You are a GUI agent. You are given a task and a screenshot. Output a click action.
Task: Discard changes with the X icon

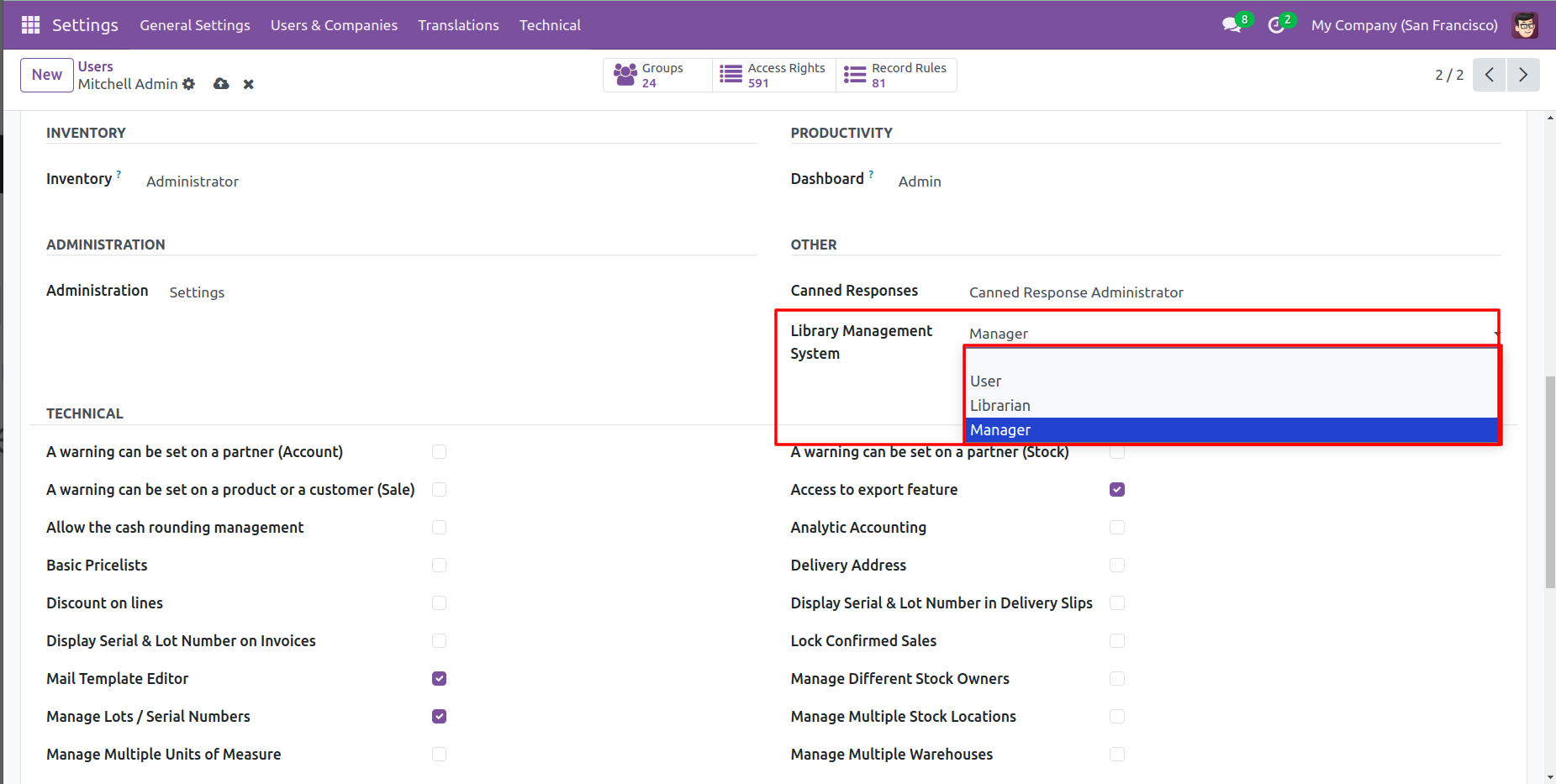[x=249, y=84]
